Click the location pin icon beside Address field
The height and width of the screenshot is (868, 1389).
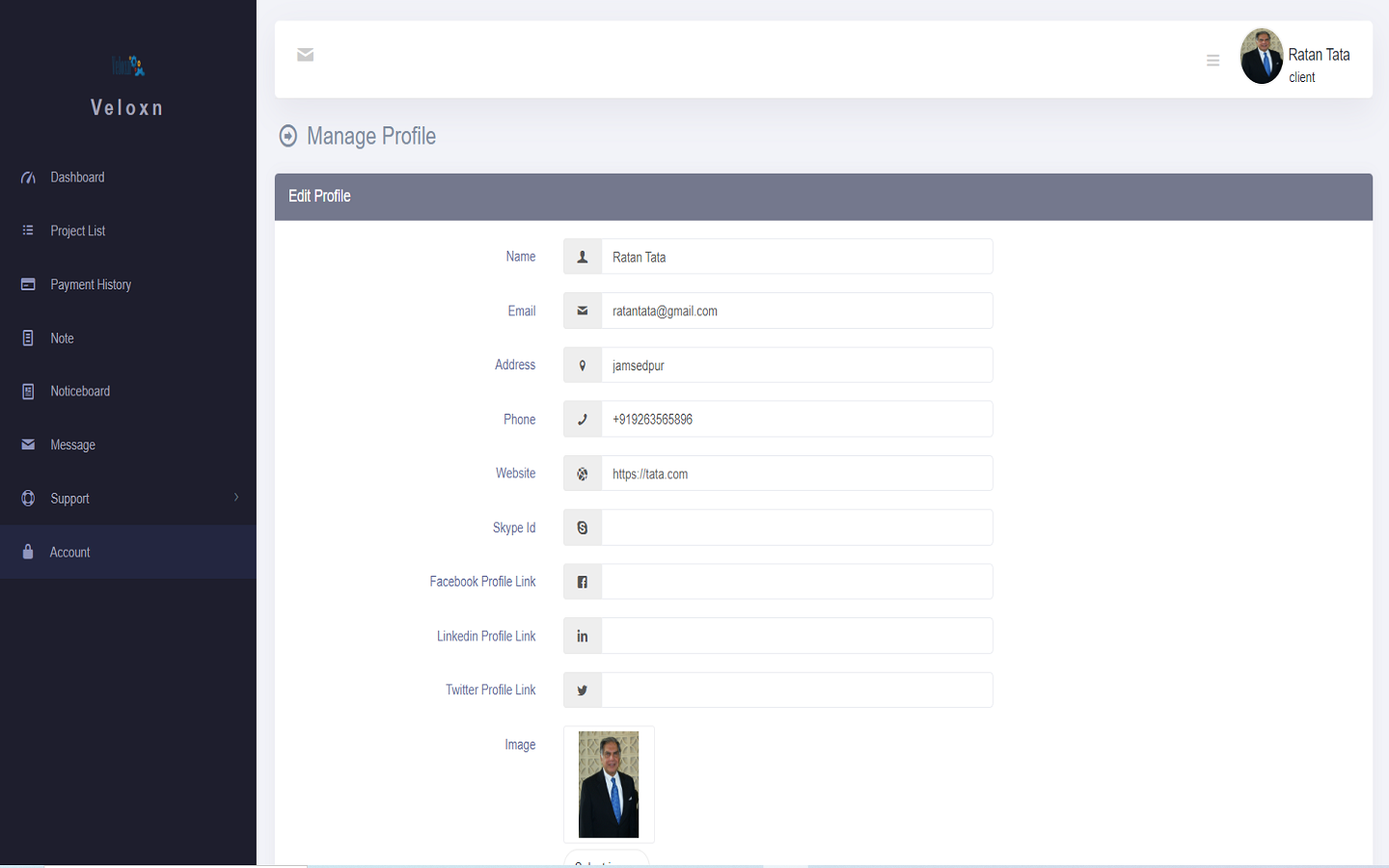(x=582, y=365)
